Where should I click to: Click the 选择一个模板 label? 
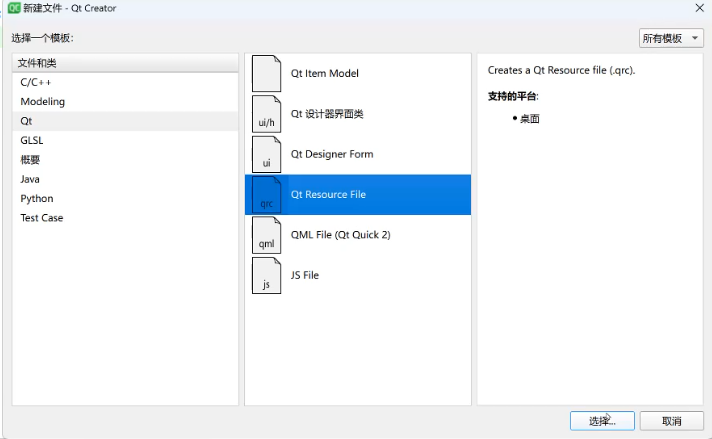42,38
